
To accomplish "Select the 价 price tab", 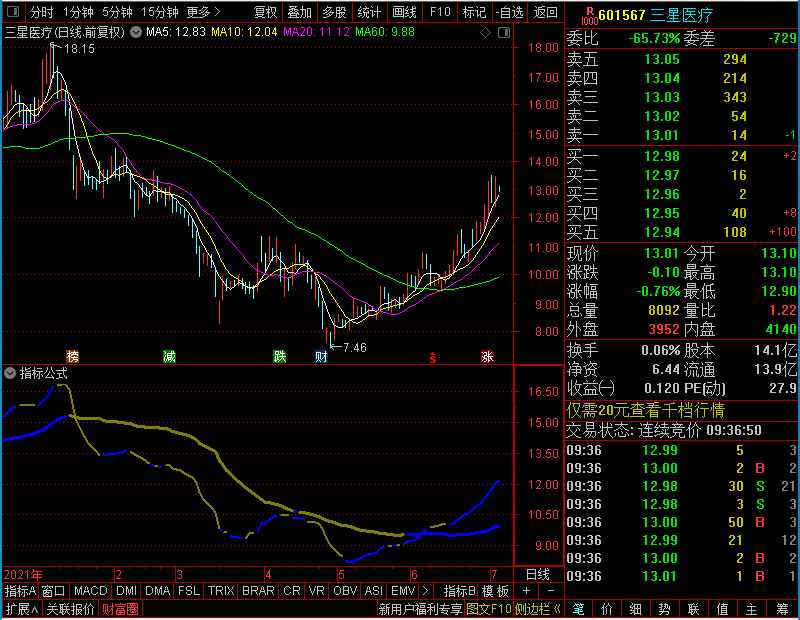I will click(607, 609).
